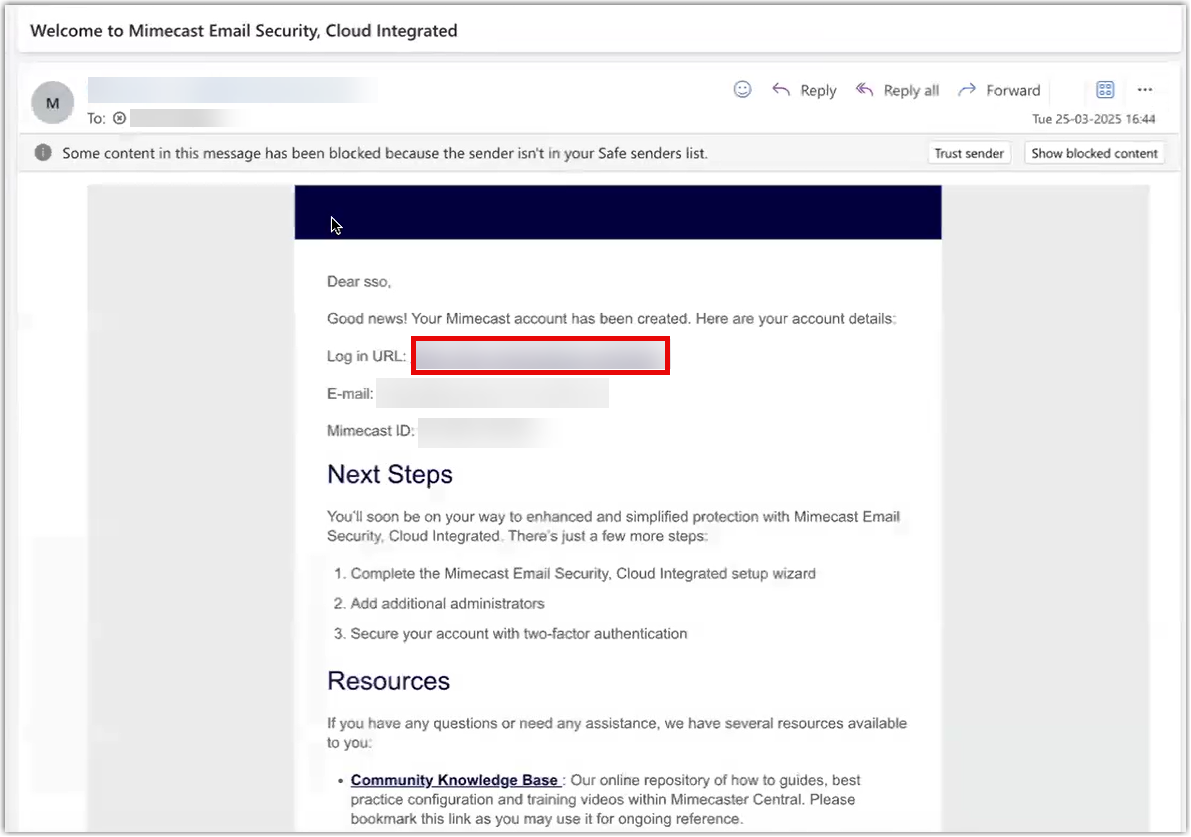Click the info icon in blocked-content bar
Screen dimensions: 1191x837
43,153
